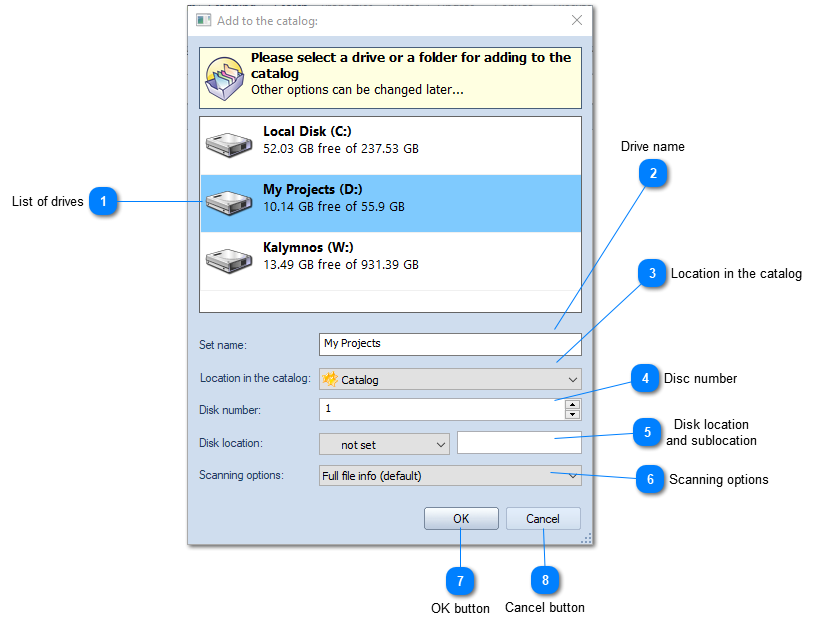Click the open box icon in header banner
Viewport: 818px width, 632px height.
coord(224,75)
